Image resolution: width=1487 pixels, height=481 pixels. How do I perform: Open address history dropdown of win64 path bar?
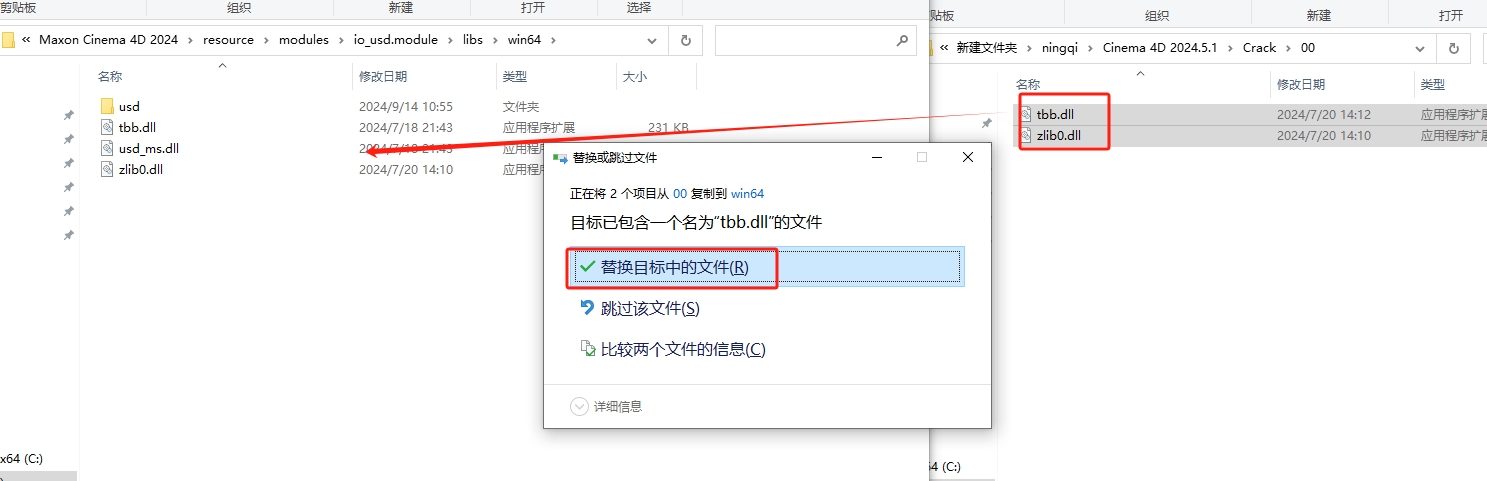[x=651, y=41]
